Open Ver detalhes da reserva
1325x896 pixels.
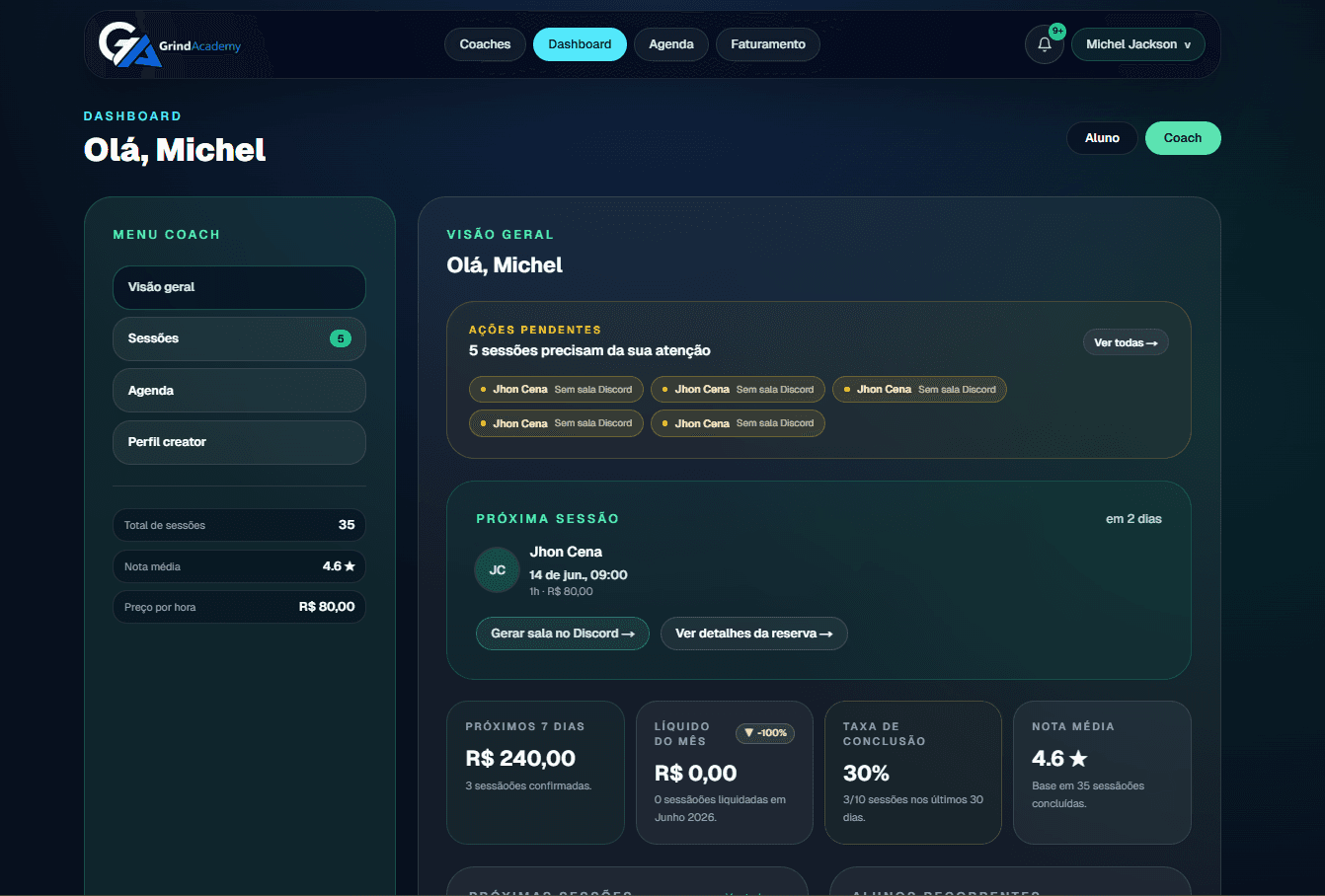(754, 634)
